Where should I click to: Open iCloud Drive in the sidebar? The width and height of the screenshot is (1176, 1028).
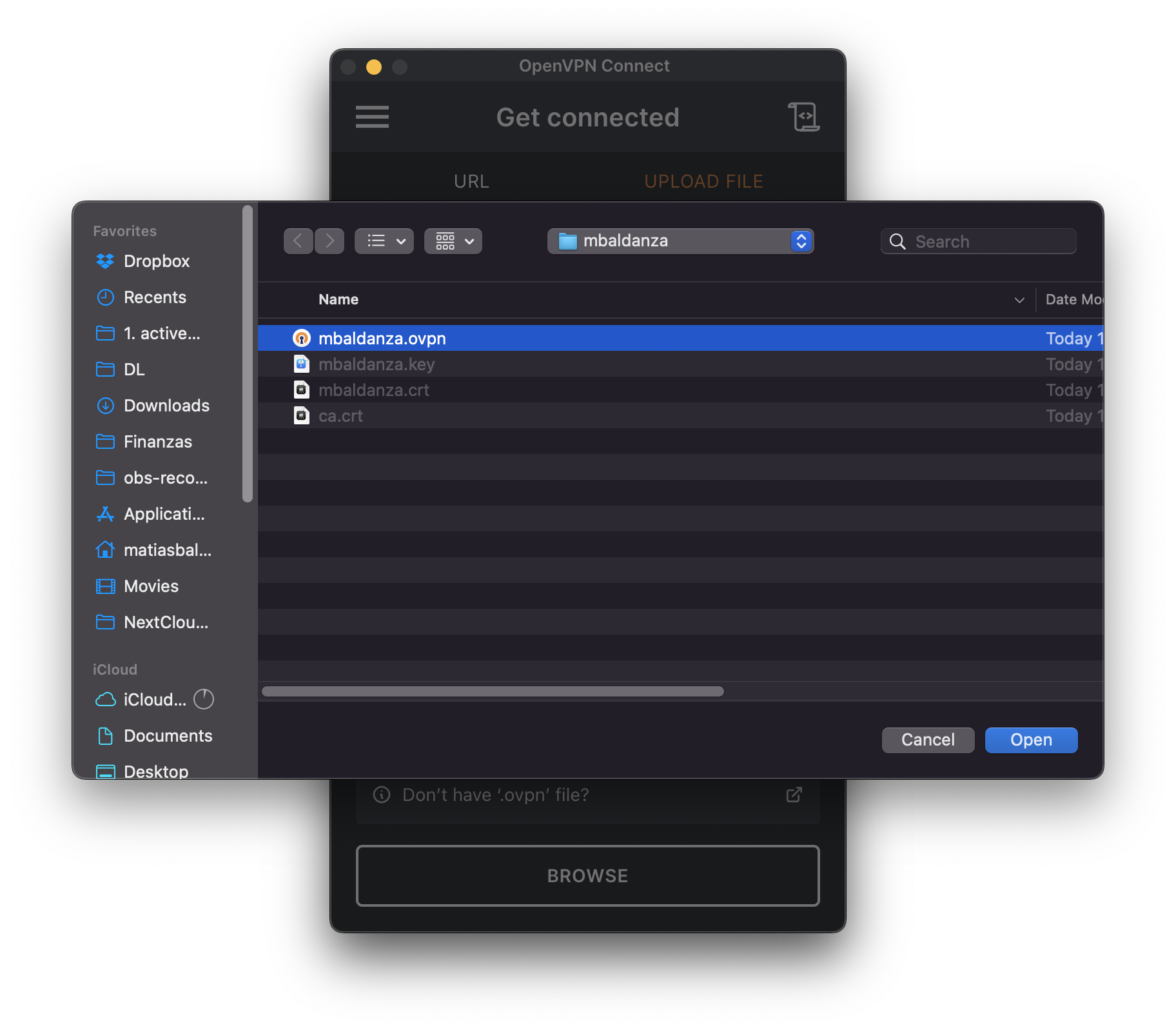click(142, 700)
